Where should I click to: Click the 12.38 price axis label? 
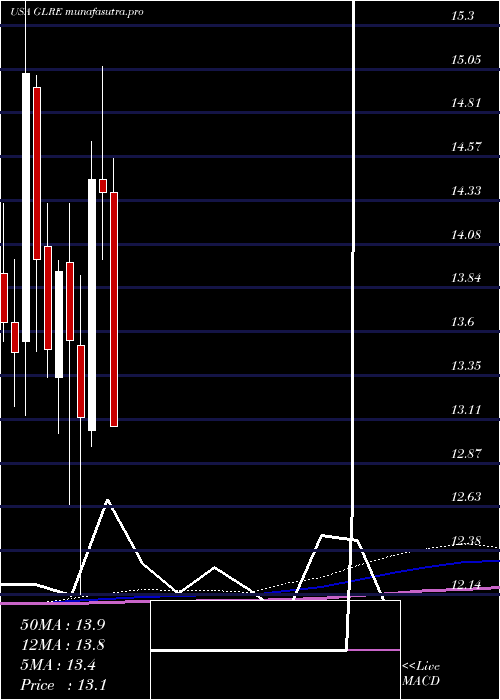(466, 542)
